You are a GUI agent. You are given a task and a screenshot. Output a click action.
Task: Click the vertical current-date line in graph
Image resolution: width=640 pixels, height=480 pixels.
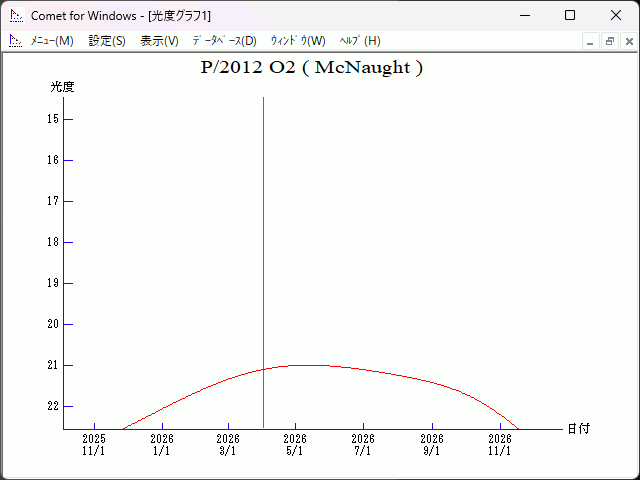click(263, 250)
